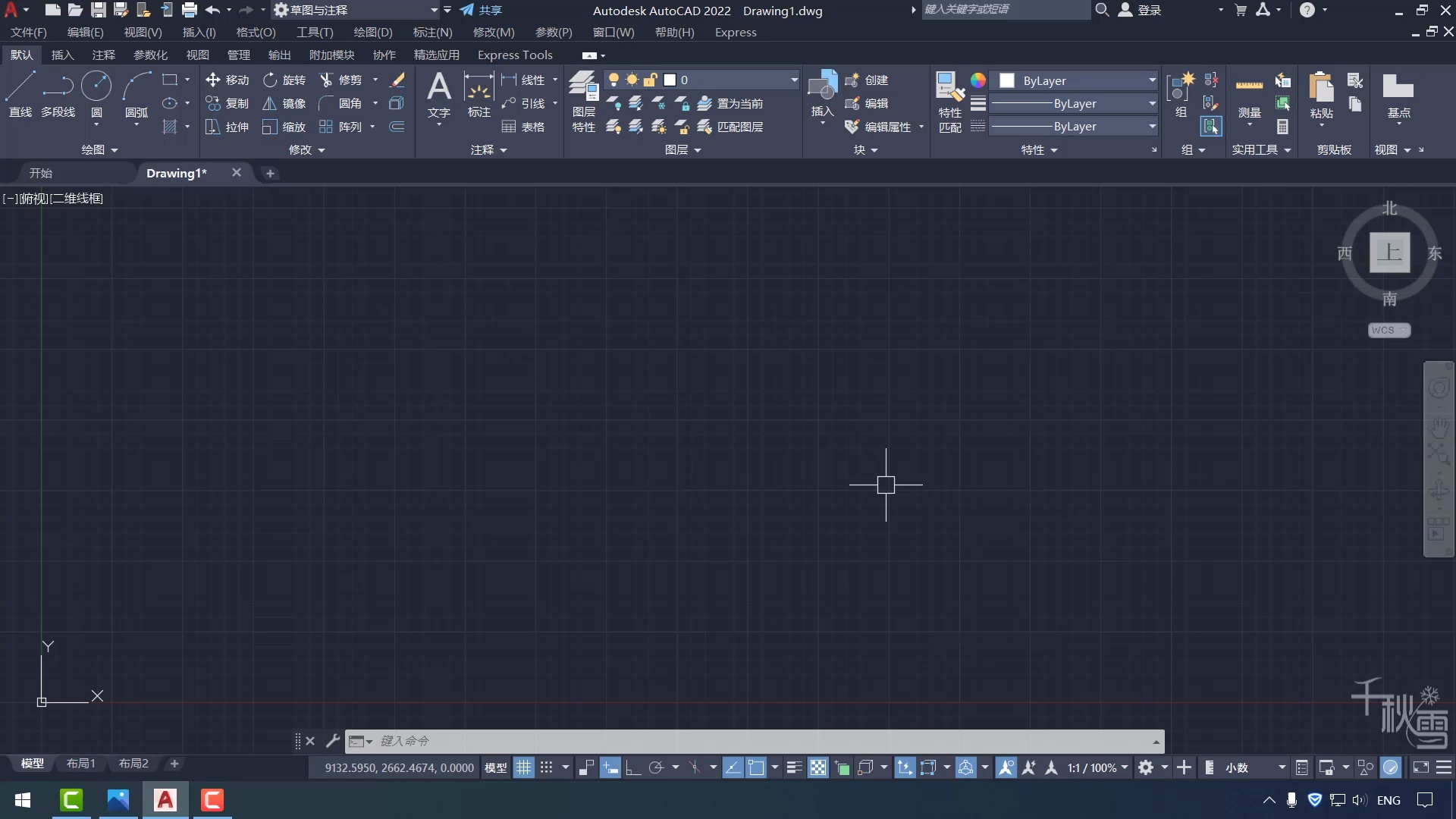The width and height of the screenshot is (1456, 819).
Task: Open the object color wheel swatch
Action: click(x=978, y=80)
